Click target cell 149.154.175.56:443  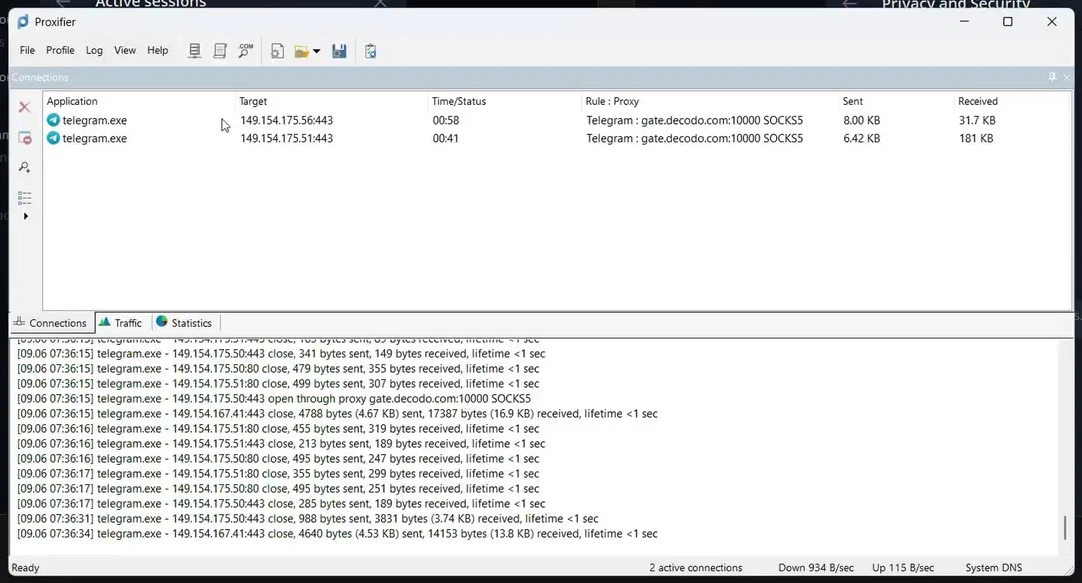[x=286, y=120]
